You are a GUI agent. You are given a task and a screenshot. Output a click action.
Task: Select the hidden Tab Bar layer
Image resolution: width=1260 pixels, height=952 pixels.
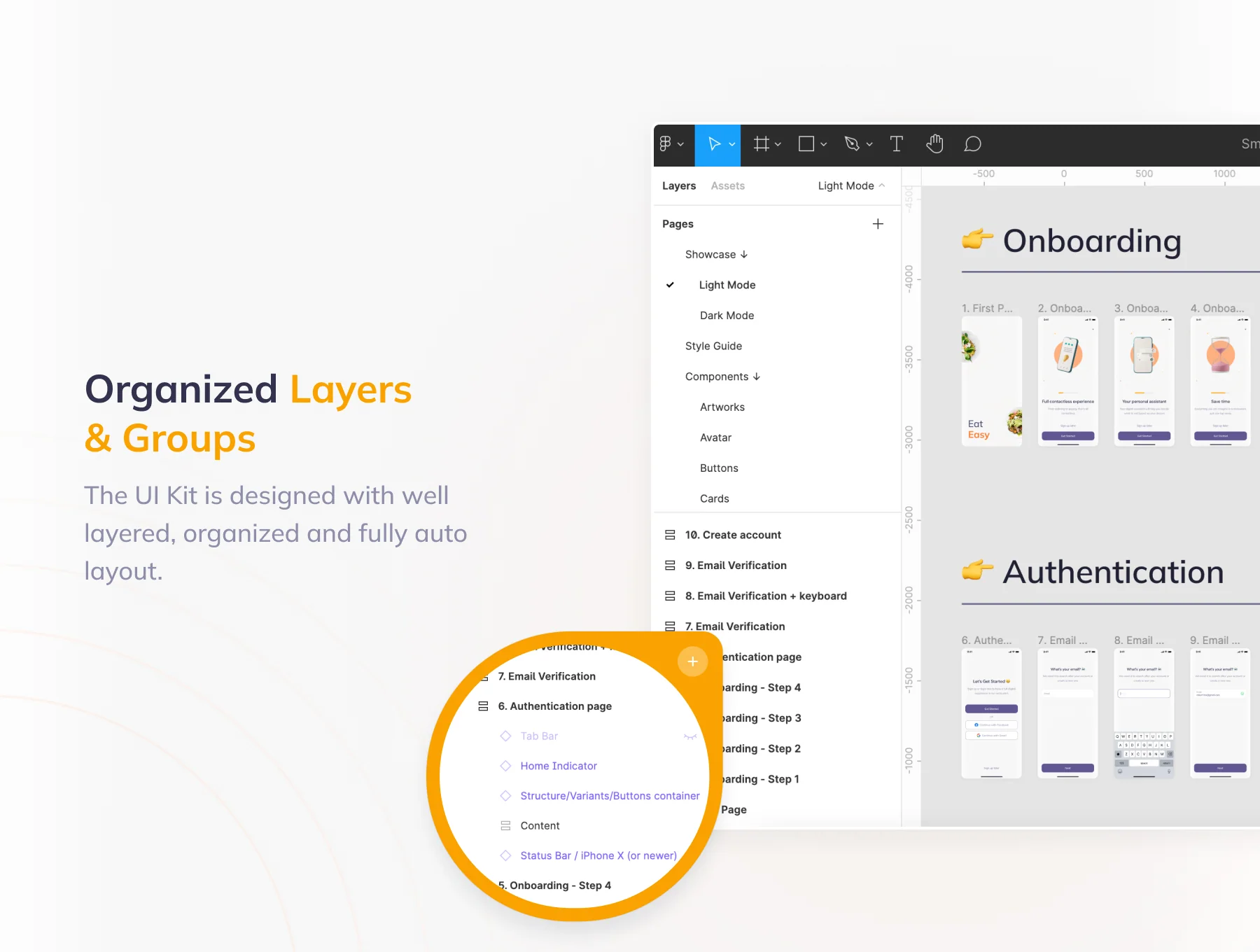pos(539,736)
